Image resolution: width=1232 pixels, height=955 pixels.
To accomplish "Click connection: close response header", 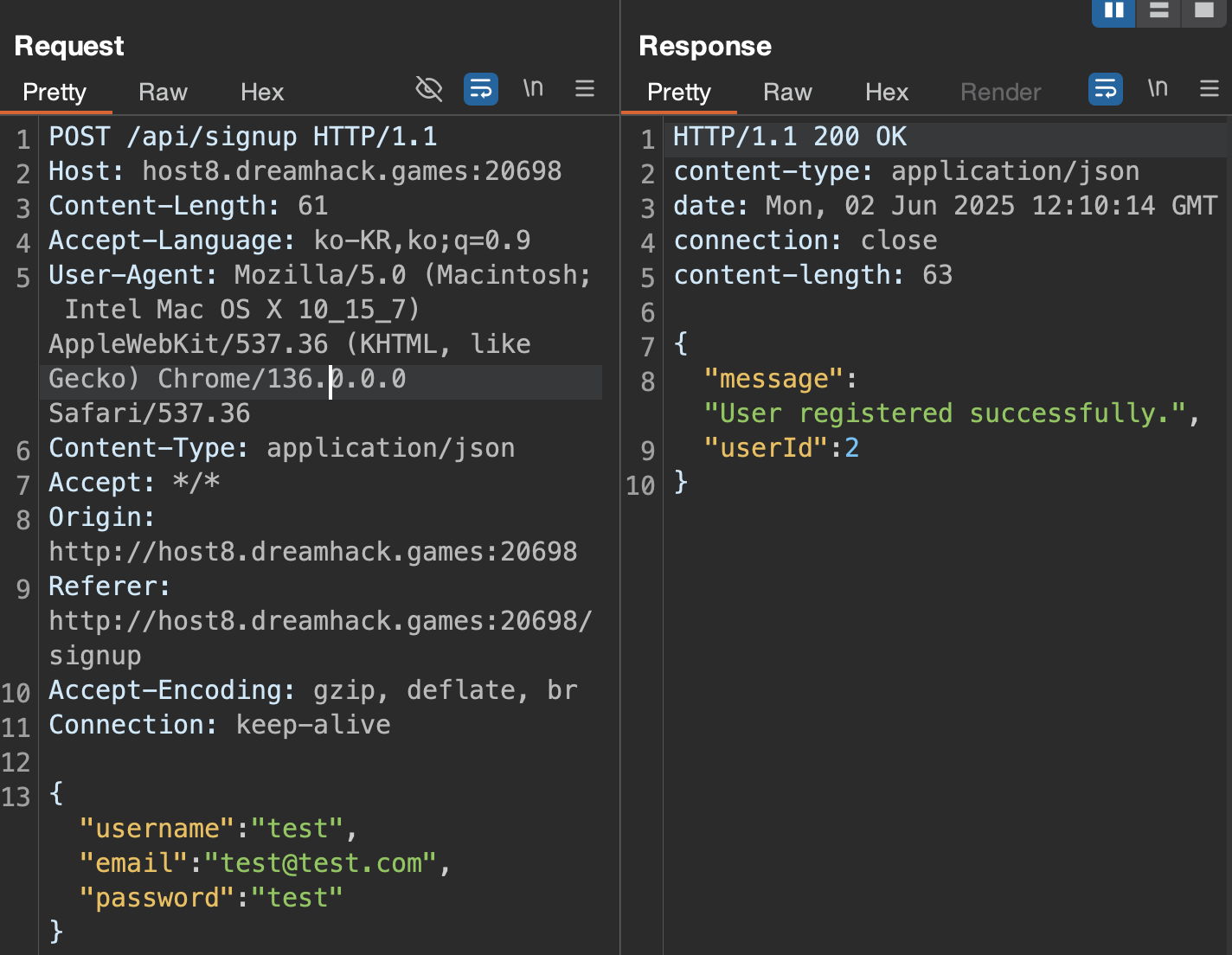I will [x=805, y=240].
